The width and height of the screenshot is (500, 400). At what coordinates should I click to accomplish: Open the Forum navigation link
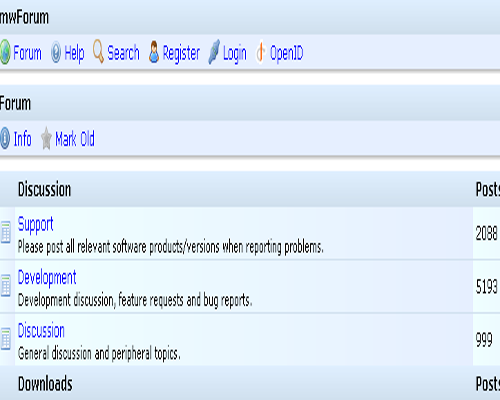tap(27, 53)
